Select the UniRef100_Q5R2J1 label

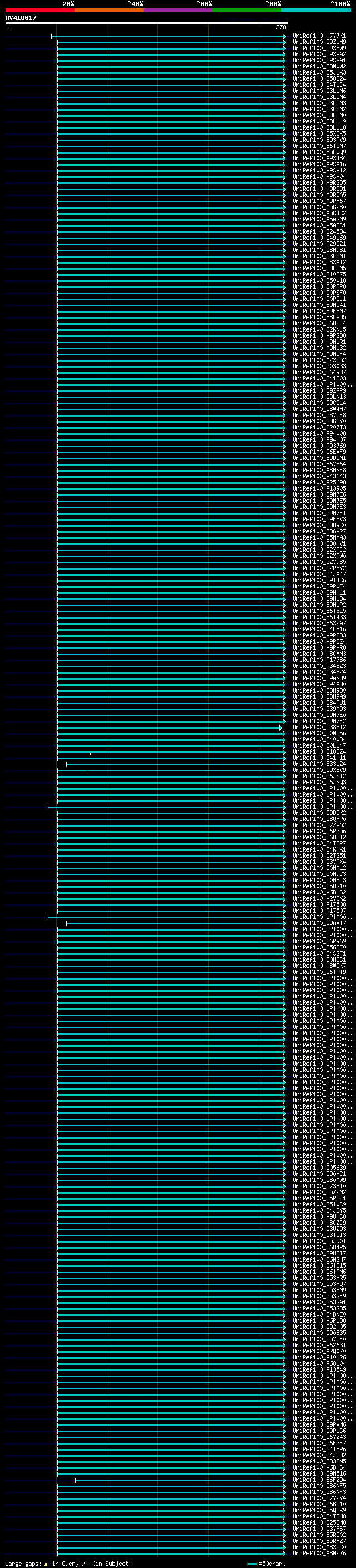(x=319, y=1199)
